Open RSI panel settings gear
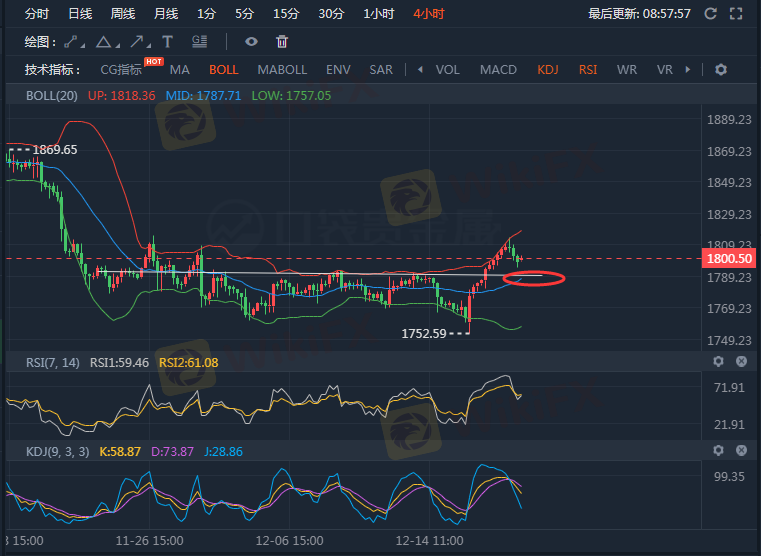The height and width of the screenshot is (556, 761). coord(718,361)
